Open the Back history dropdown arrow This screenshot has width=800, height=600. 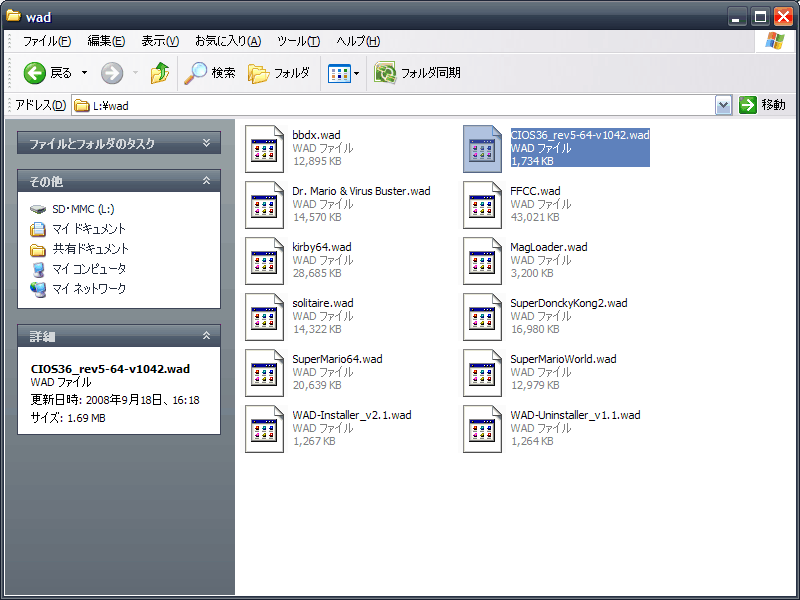click(84, 73)
